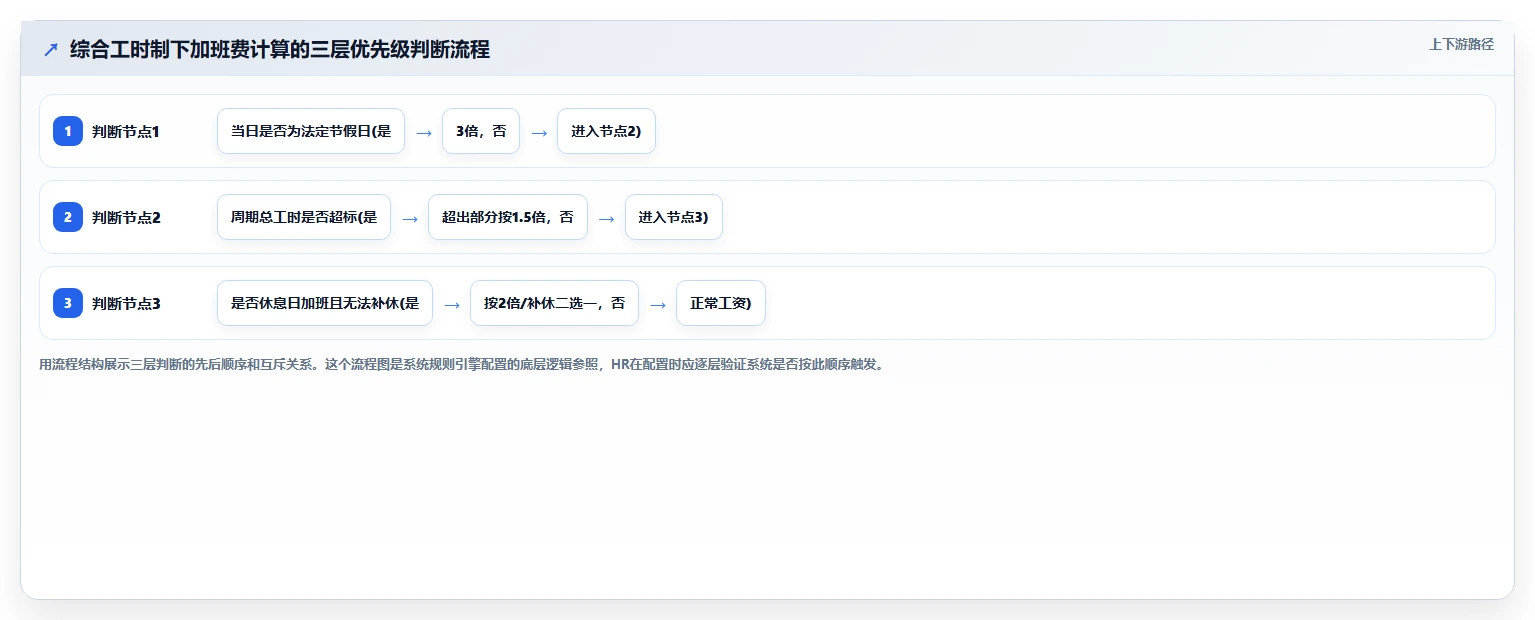Select the 3倍，否 box
This screenshot has height=620, width=1535.
pyautogui.click(x=481, y=131)
